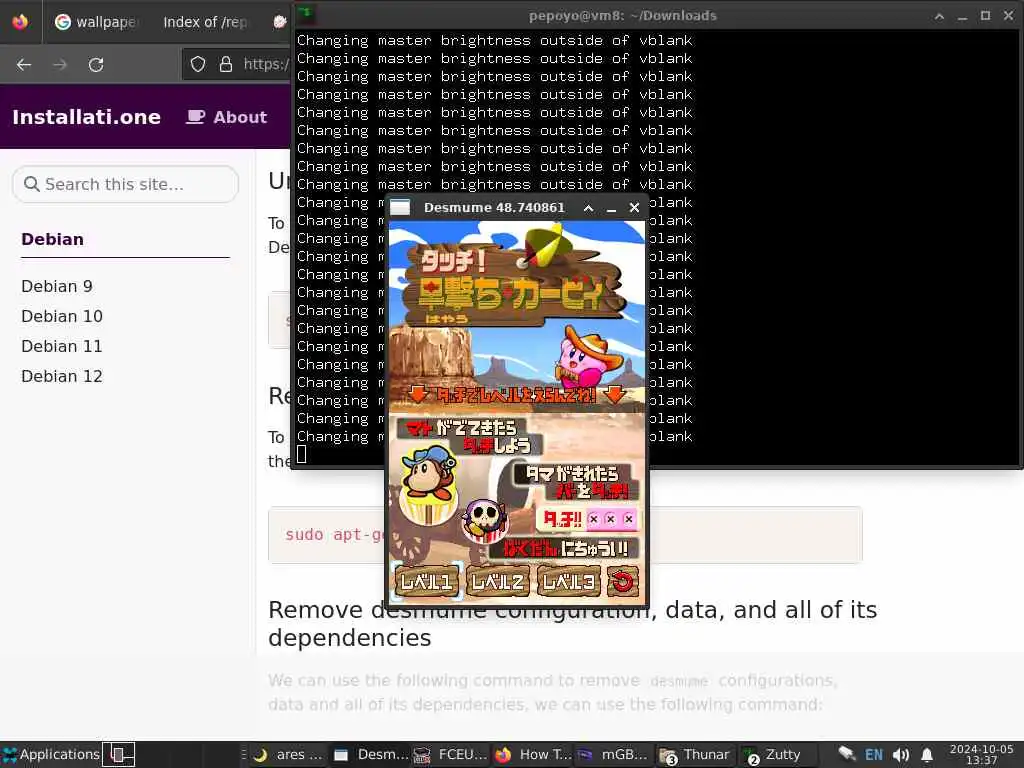The height and width of the screenshot is (768, 1024).
Task: Select the Level 1 game button
Action: coord(427,581)
